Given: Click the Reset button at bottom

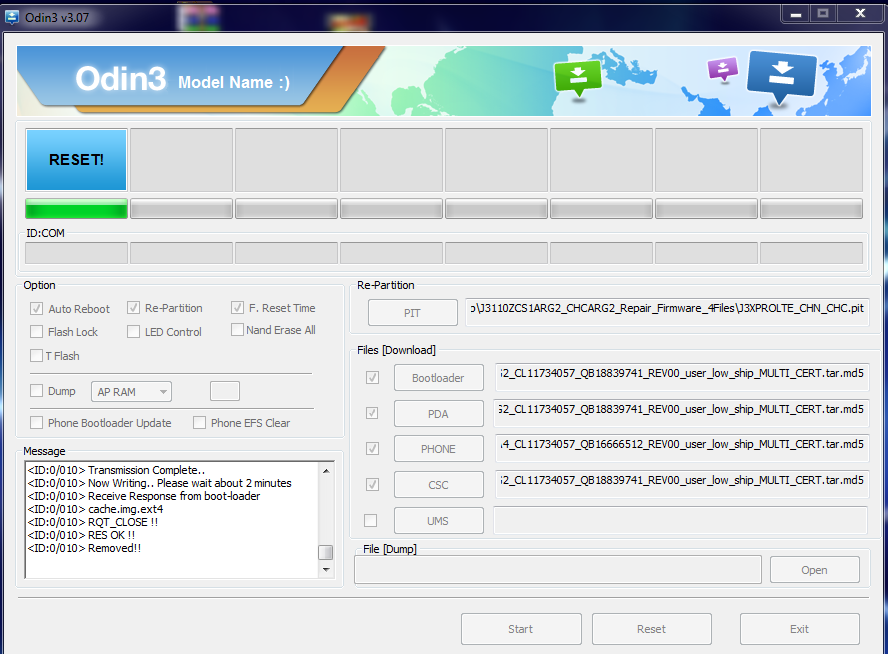Looking at the screenshot, I should coord(651,629).
